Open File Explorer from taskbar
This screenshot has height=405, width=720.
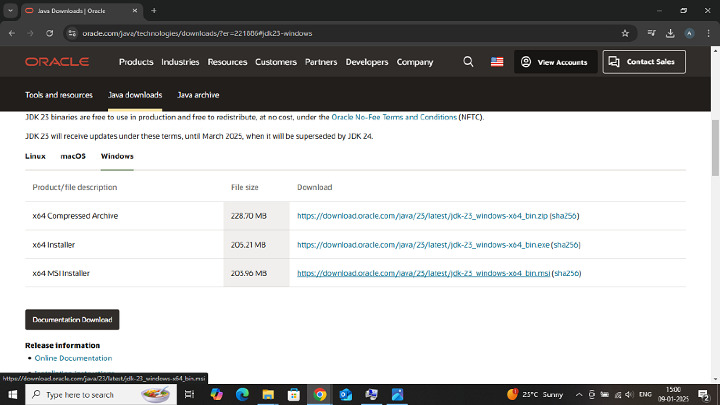[268, 394]
